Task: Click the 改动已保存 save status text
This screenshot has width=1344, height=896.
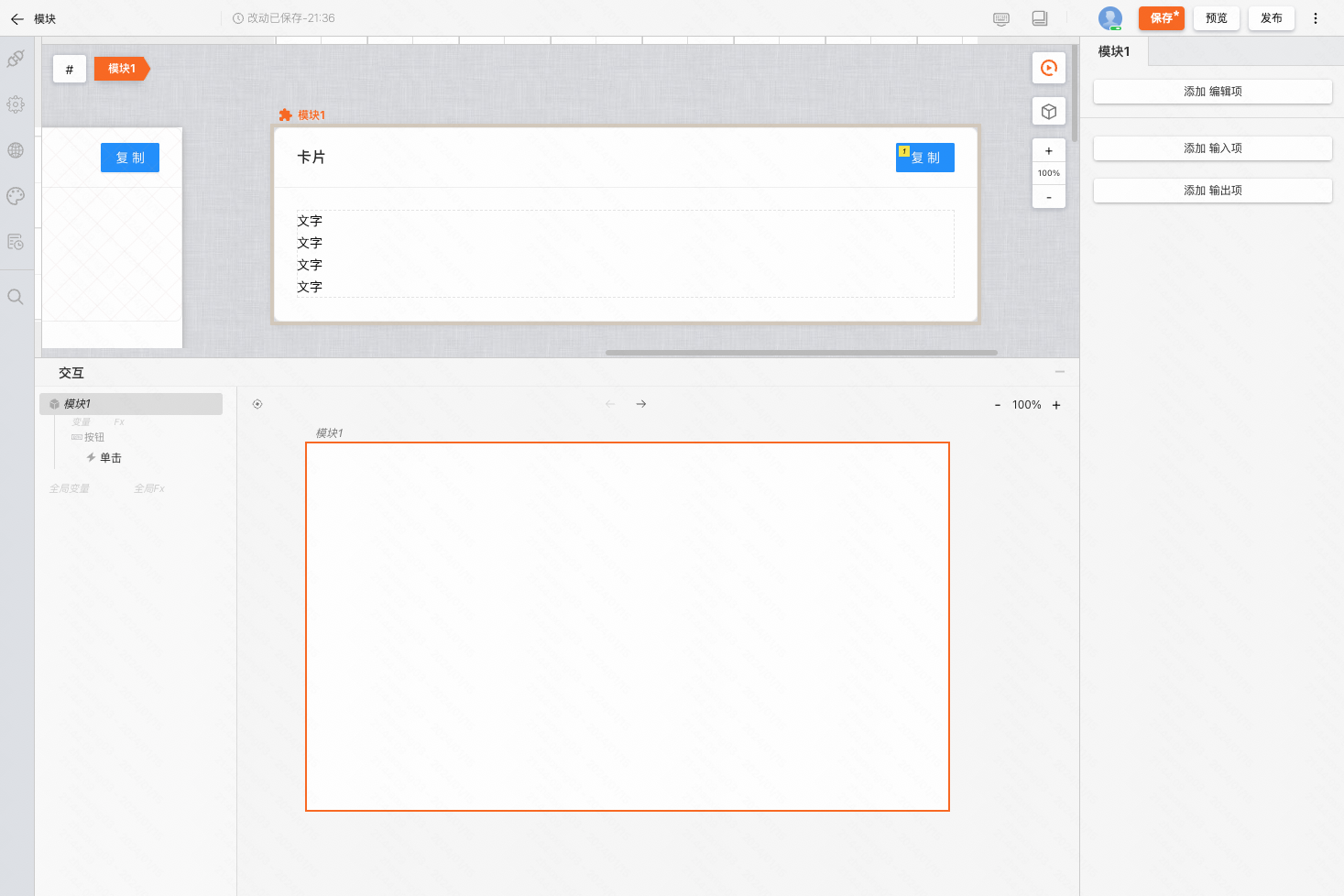Action: click(x=284, y=18)
